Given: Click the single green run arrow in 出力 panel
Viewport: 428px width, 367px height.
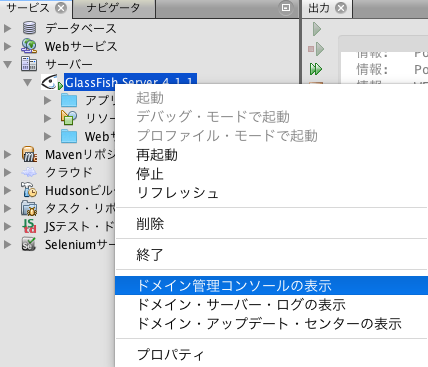Looking at the screenshot, I should (317, 29).
